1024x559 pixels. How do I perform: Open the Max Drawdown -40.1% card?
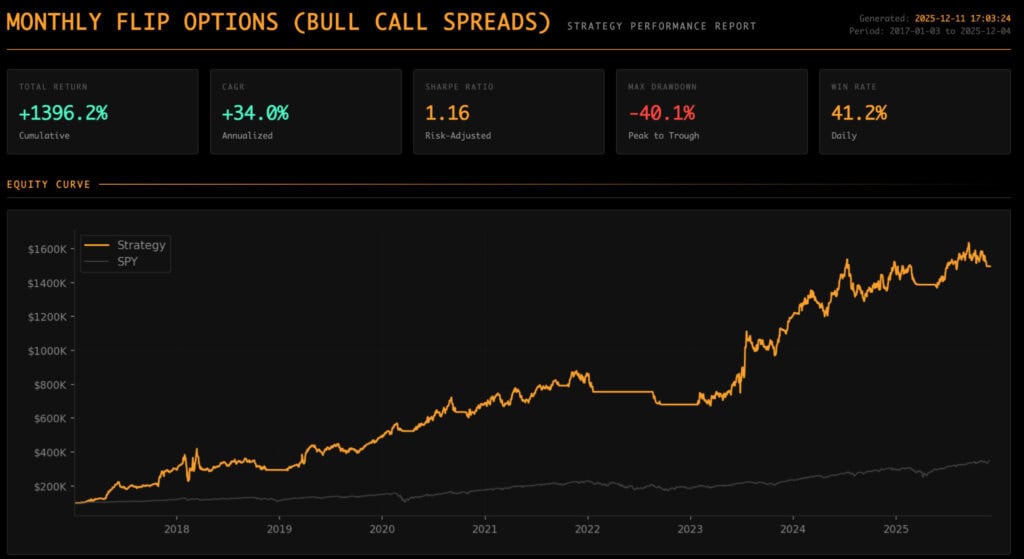tap(711, 111)
